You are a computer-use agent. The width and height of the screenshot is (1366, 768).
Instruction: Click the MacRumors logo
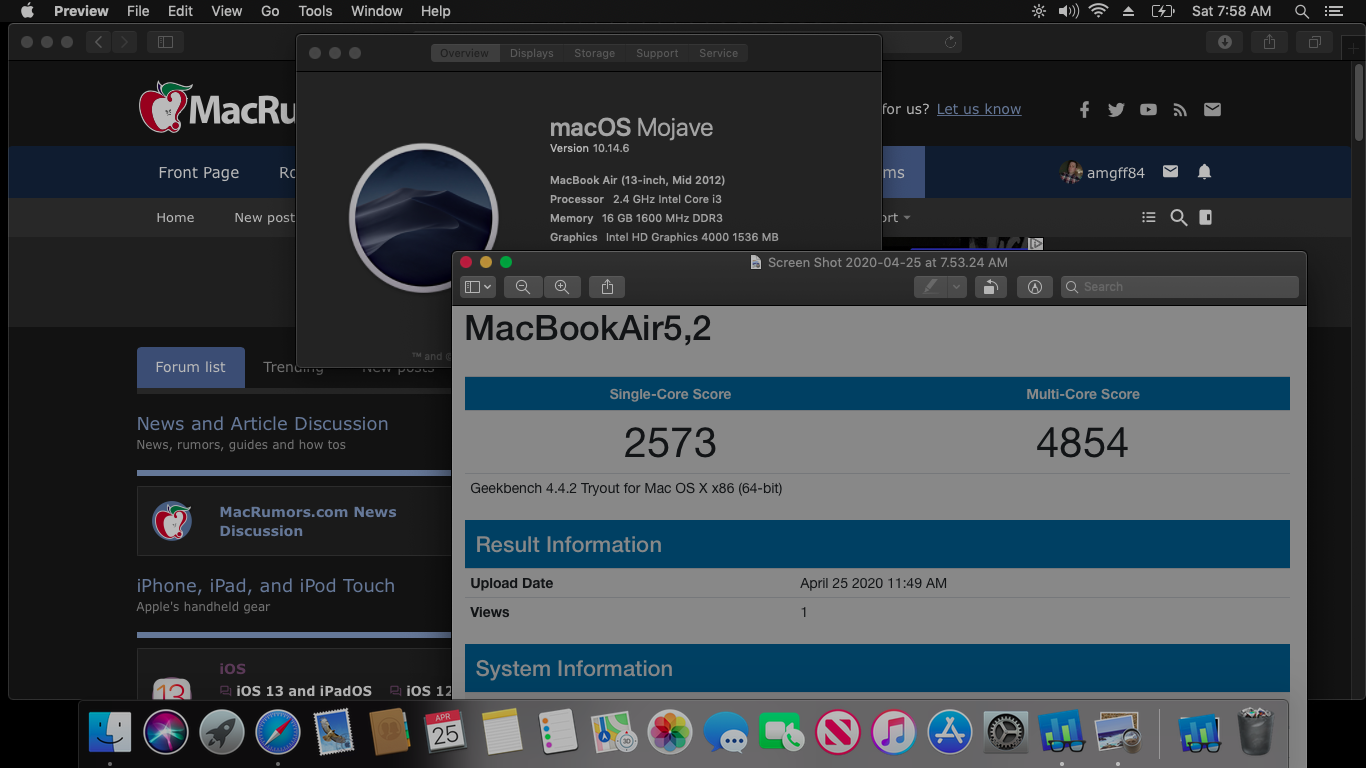[218, 108]
